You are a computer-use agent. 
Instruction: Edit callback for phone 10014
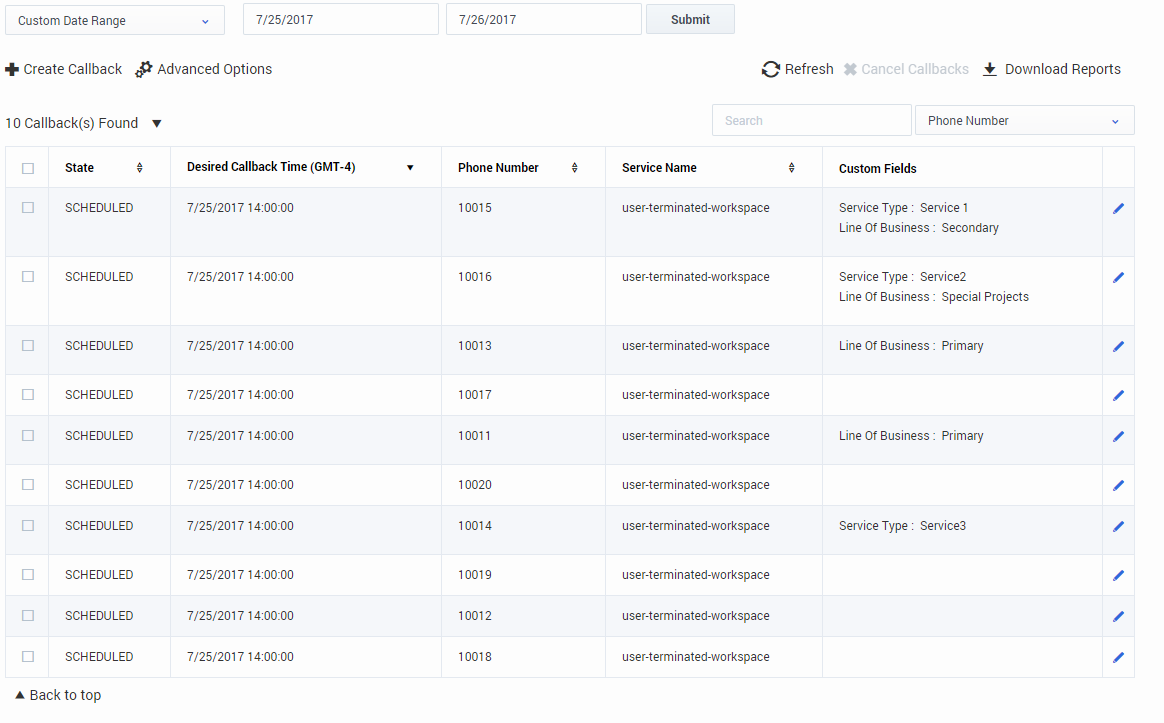[1119, 526]
